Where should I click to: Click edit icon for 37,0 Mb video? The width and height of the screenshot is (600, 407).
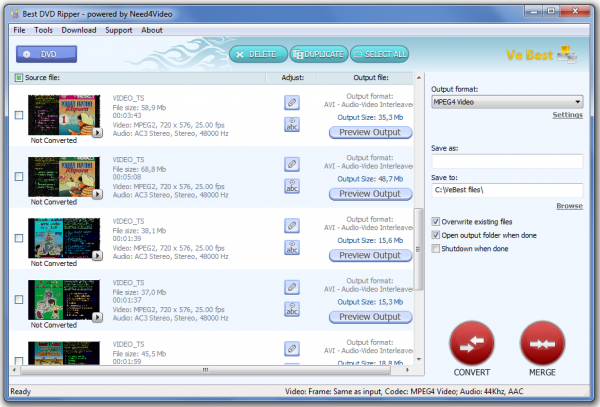click(x=292, y=287)
